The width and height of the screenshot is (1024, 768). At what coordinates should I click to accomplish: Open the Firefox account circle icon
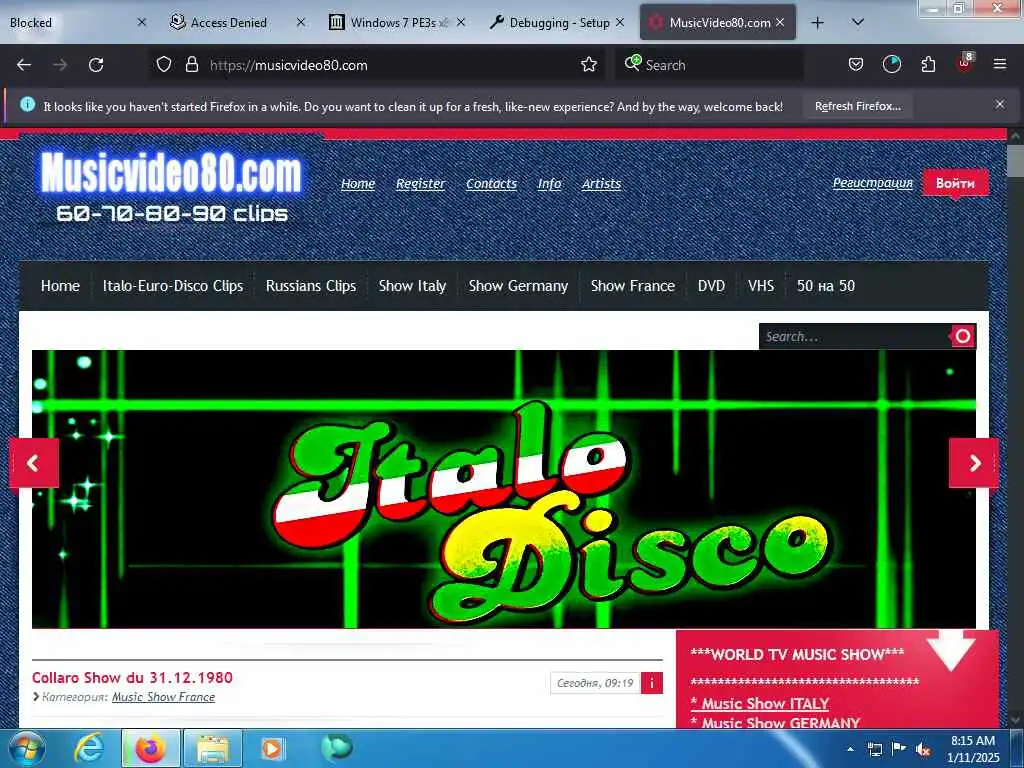(x=891, y=65)
